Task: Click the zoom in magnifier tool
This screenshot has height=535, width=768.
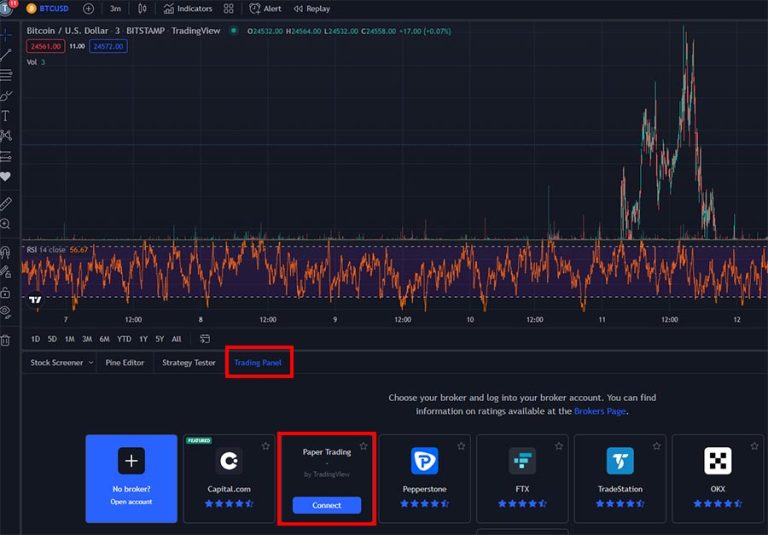Action: (x=6, y=224)
